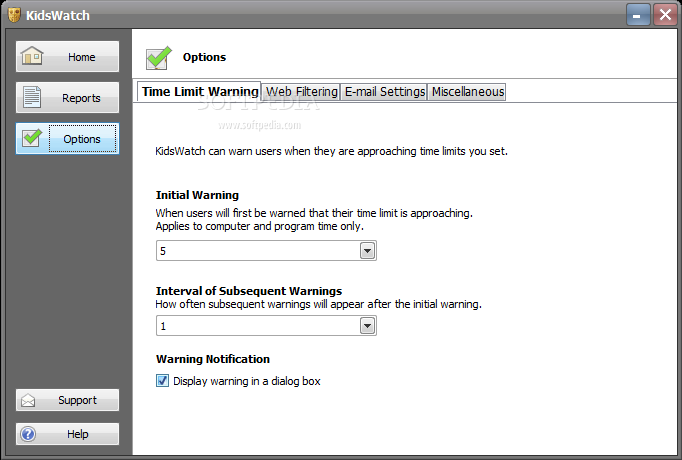
Task: Expand the Interval of Subsequent Warnings arrow
Action: (368, 326)
